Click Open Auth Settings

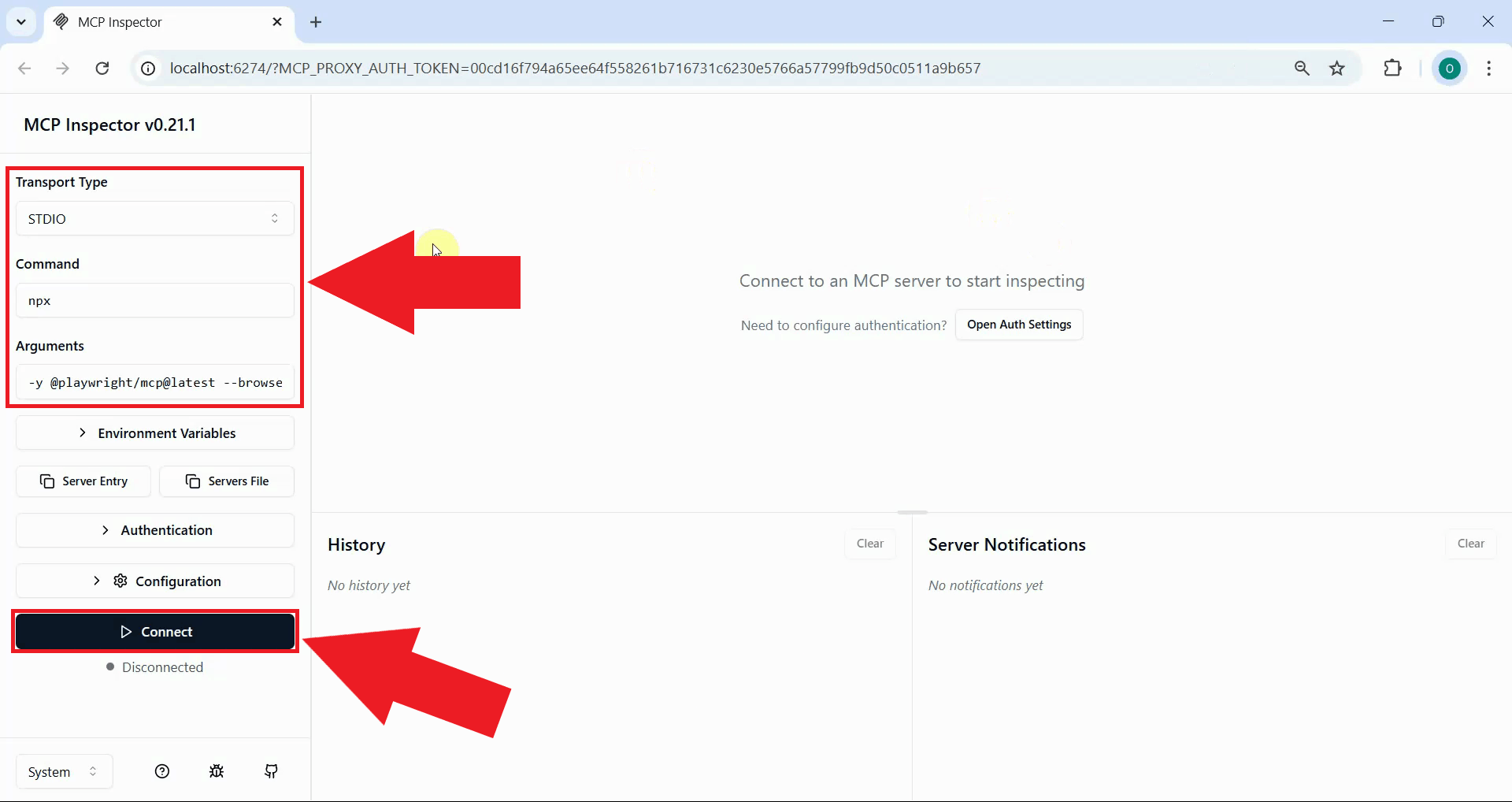coord(1019,324)
